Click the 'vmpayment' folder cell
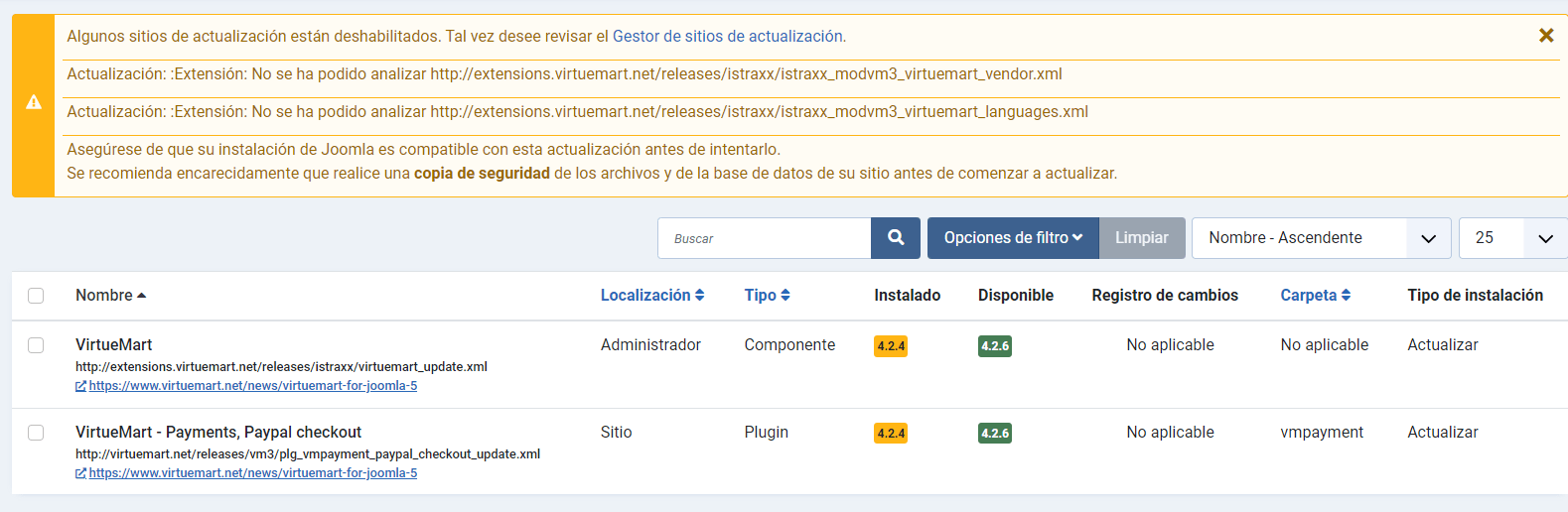Image resolution: width=1568 pixels, height=512 pixels. tap(1322, 433)
